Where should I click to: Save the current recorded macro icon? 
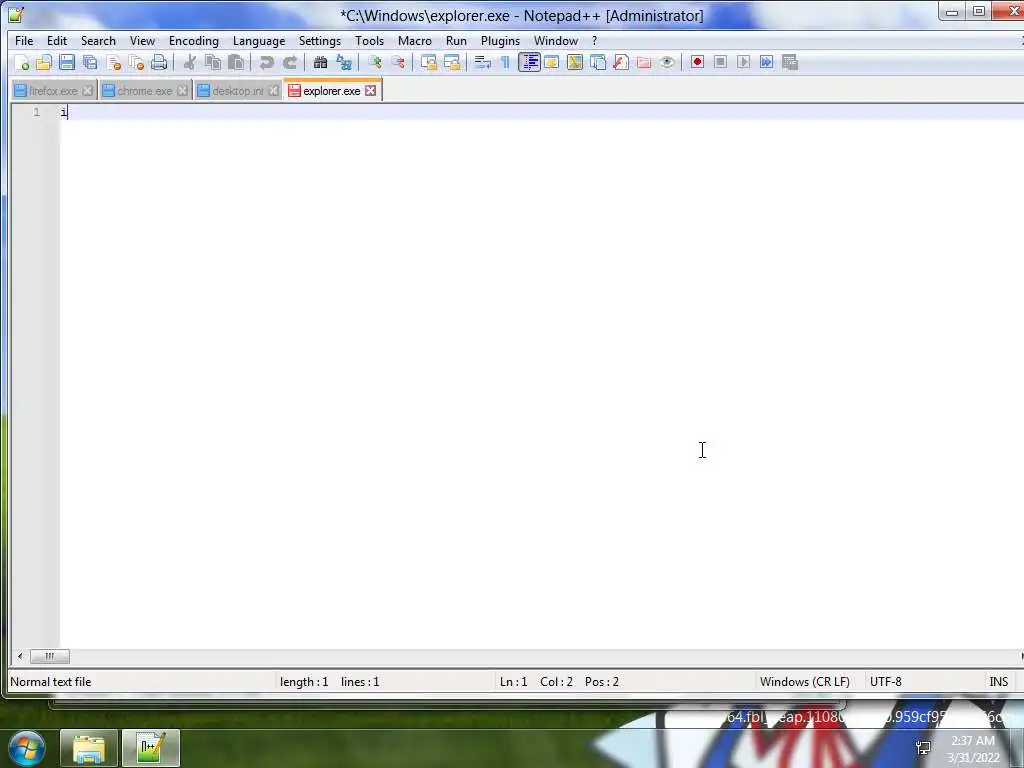(x=790, y=62)
